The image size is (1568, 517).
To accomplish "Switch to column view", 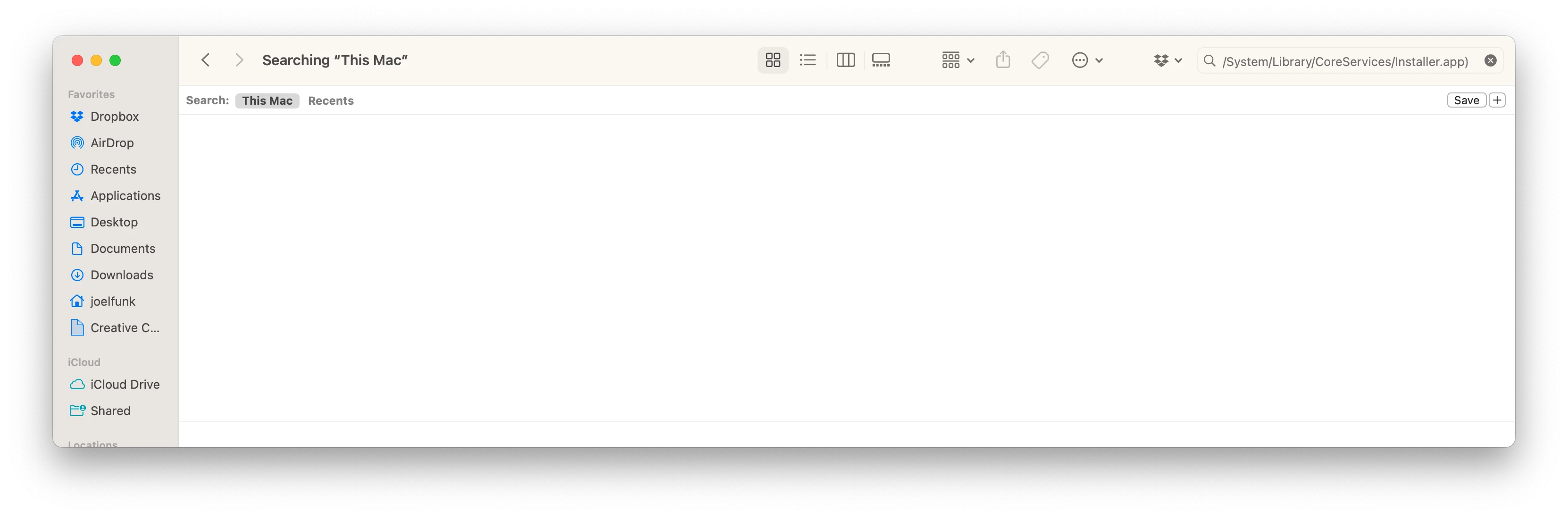I will tap(845, 60).
